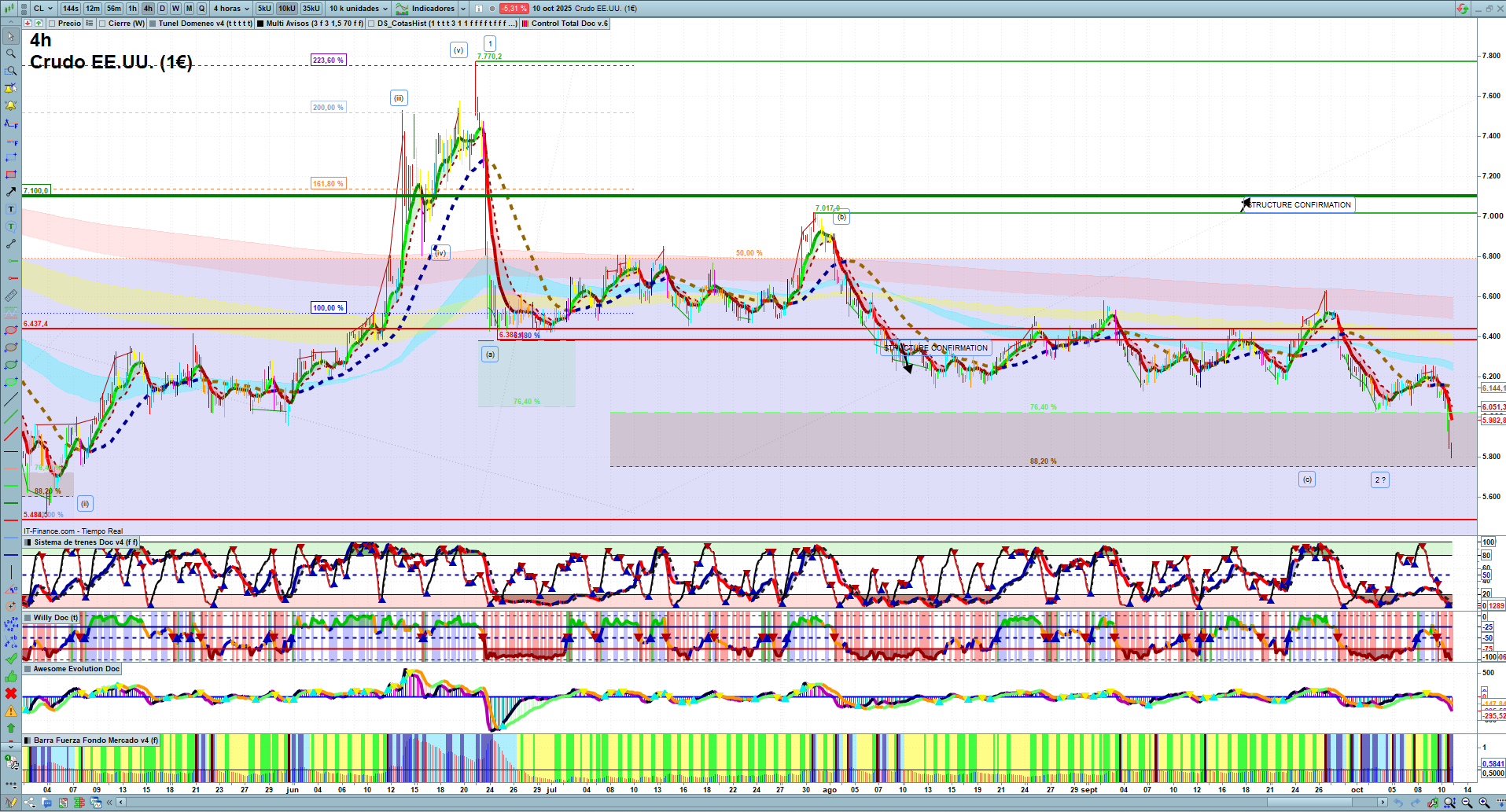Toggle the DS_CotasHist indicator checkbox
The width and height of the screenshot is (1506, 812).
[x=372, y=24]
